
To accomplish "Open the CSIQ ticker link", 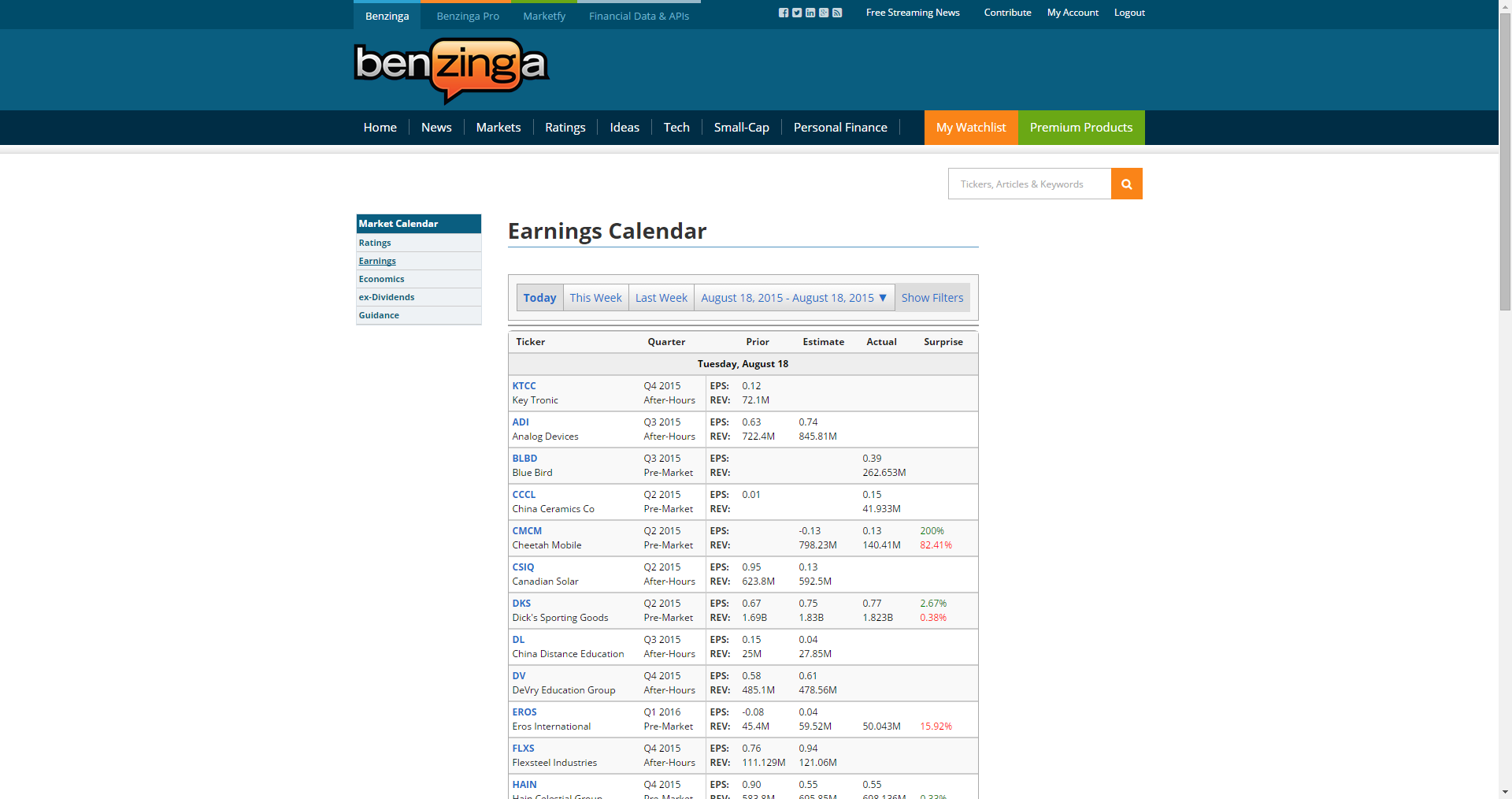I will [x=523, y=567].
